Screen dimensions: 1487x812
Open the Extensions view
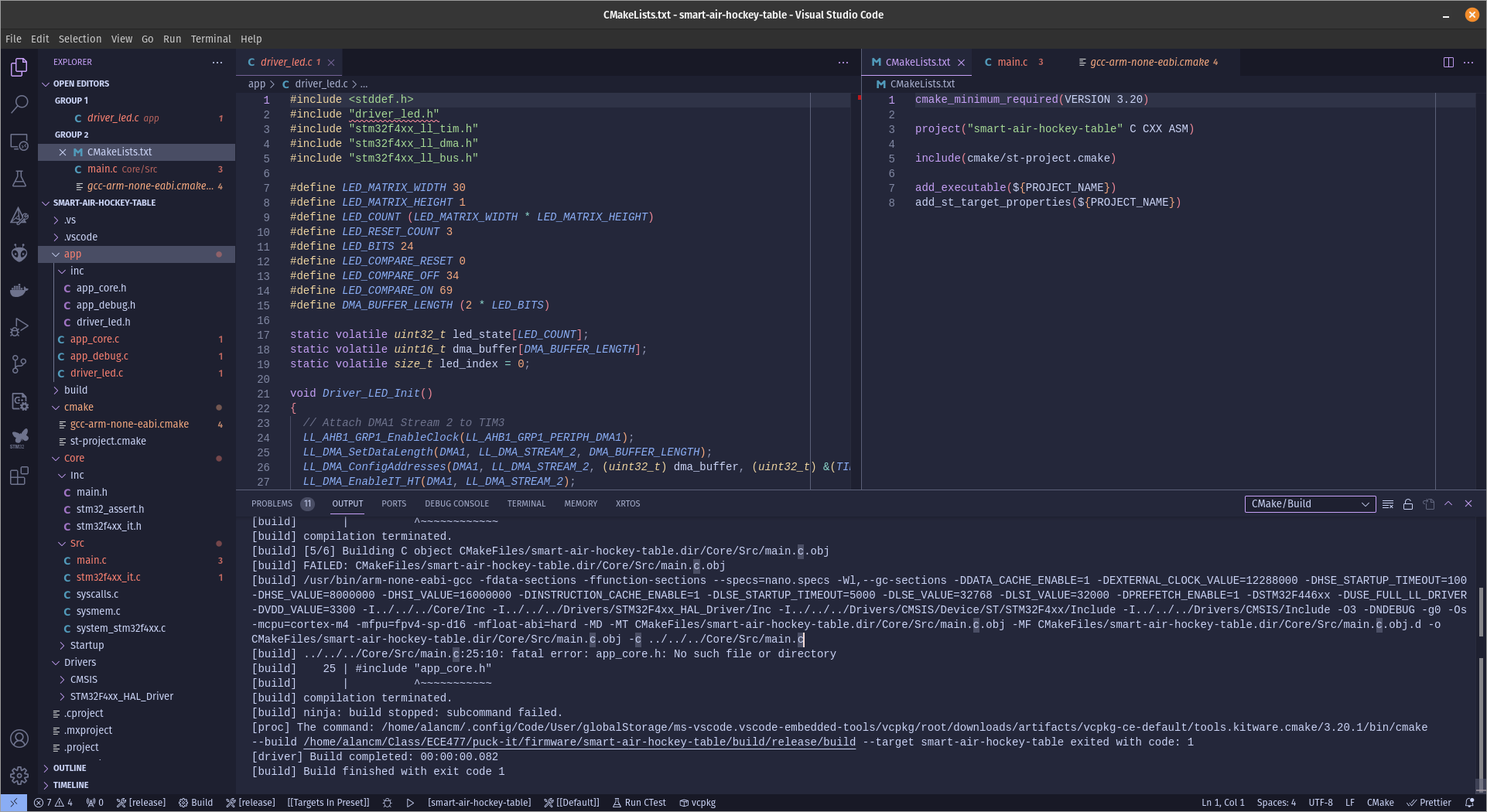(19, 476)
